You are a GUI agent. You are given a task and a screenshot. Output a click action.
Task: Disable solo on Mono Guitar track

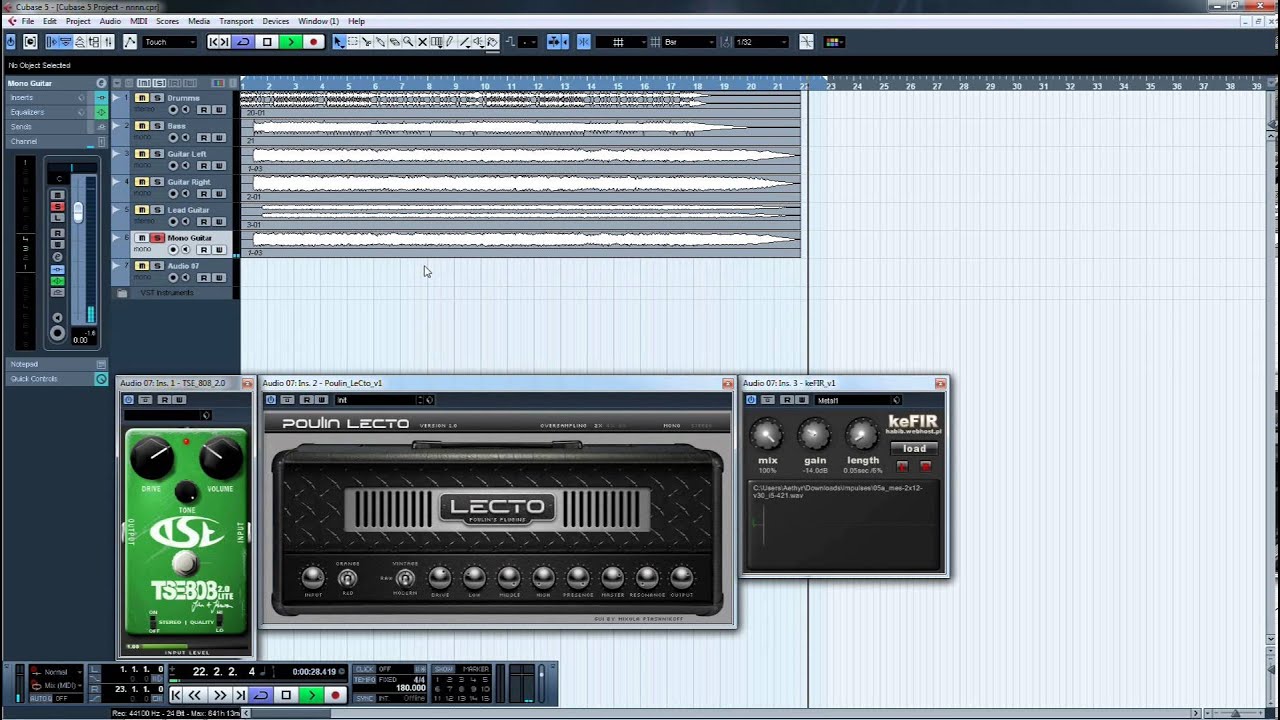point(157,238)
